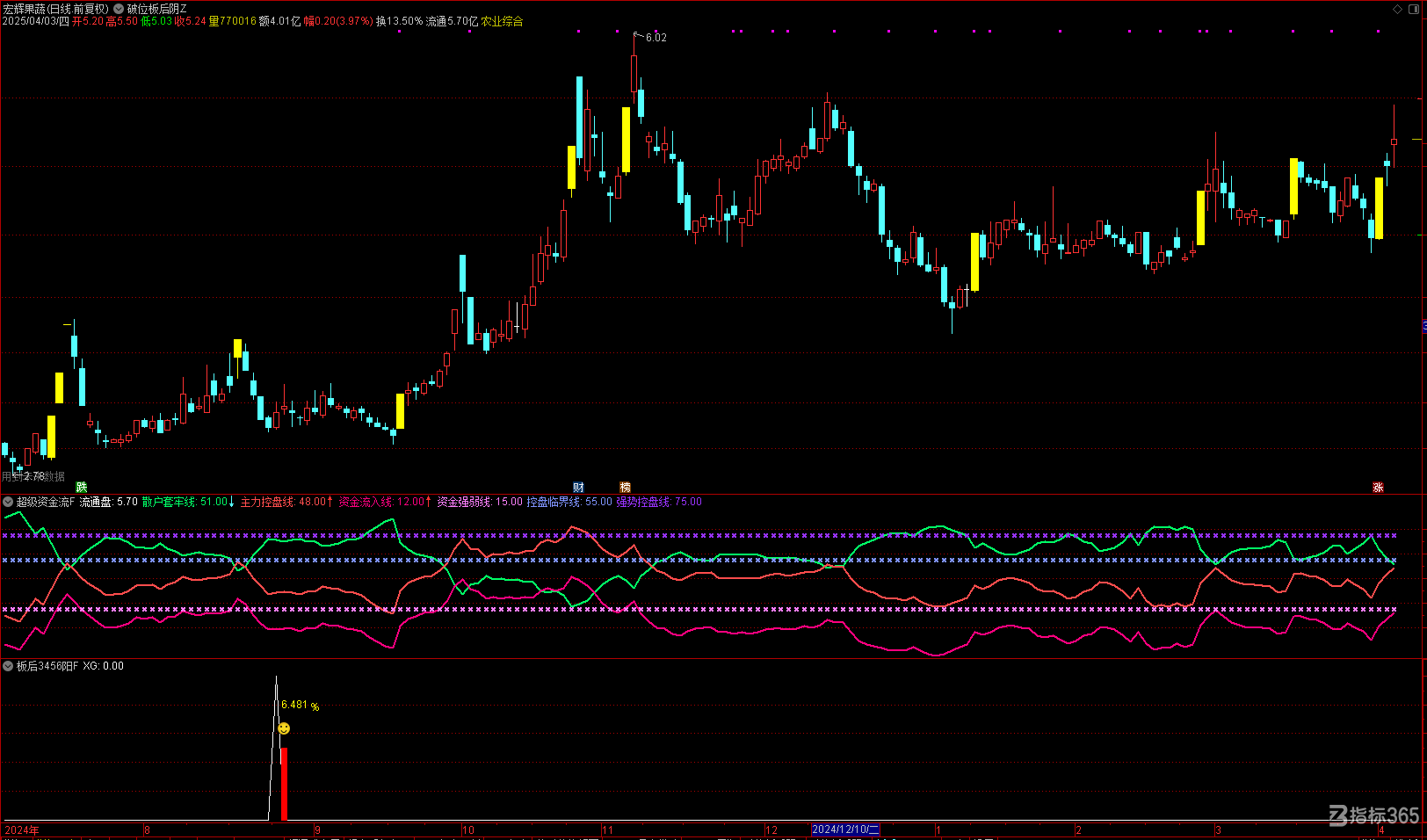Click the 2024年 label on time axis

(22, 829)
